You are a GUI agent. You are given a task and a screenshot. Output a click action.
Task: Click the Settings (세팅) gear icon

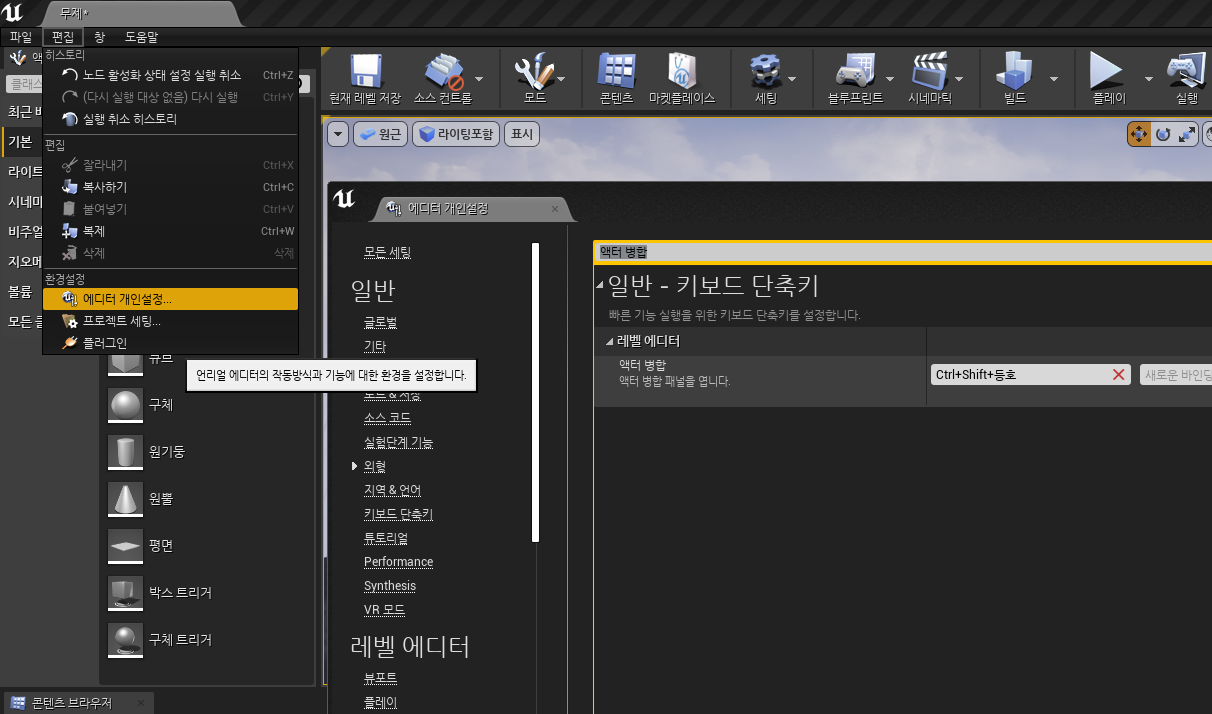tap(765, 71)
